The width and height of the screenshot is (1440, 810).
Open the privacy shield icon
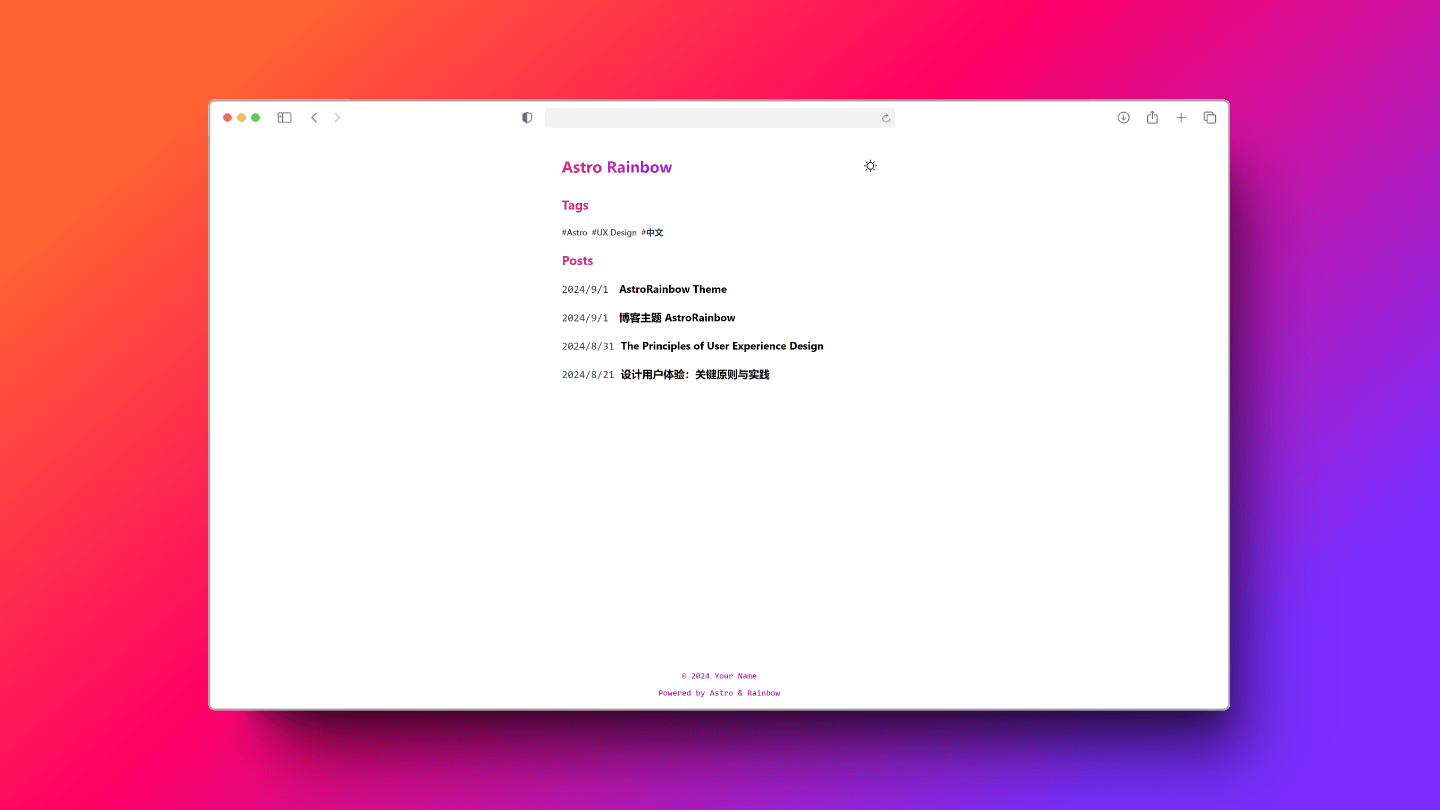point(527,118)
